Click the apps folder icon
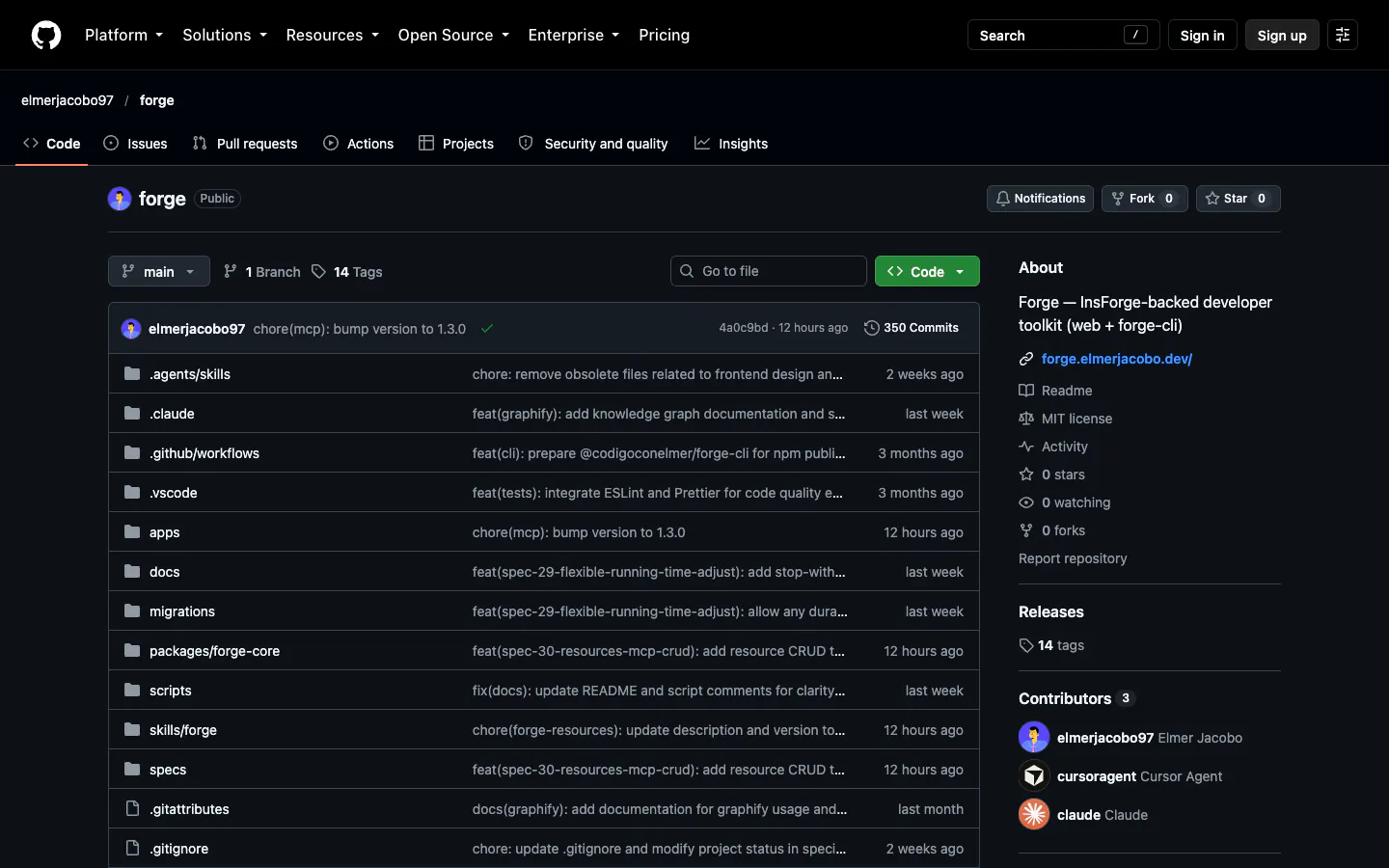This screenshot has width=1389, height=868. click(132, 531)
